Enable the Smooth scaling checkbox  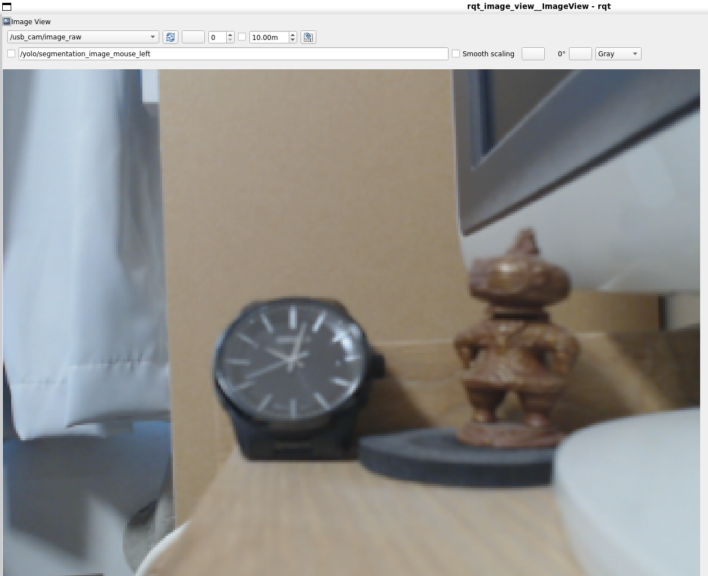tap(456, 54)
